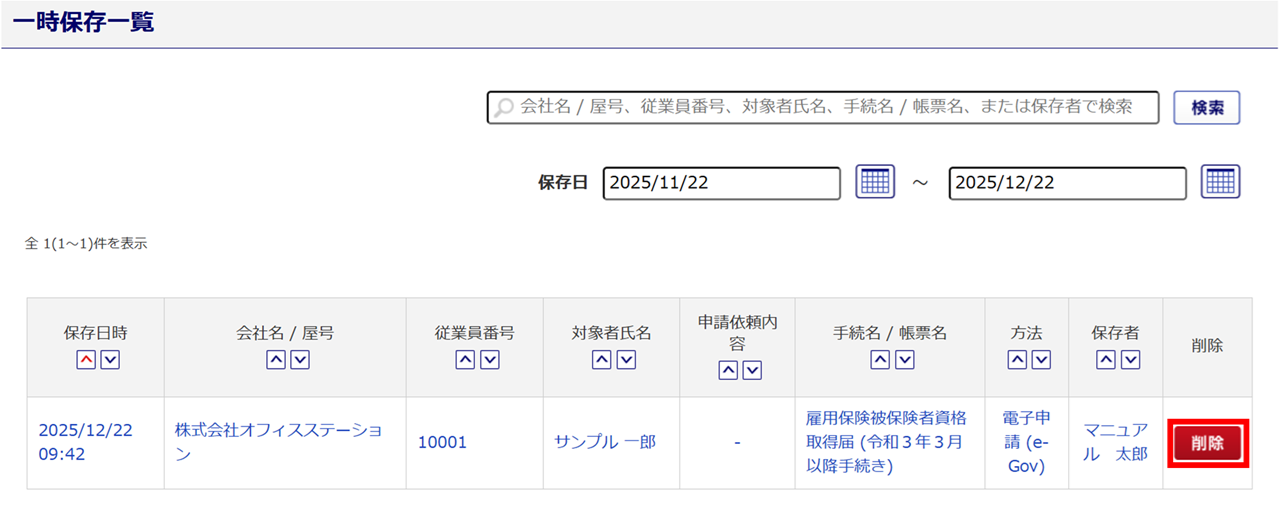Click employee number 10001 link
This screenshot has height=507, width=1280.
coord(442,442)
